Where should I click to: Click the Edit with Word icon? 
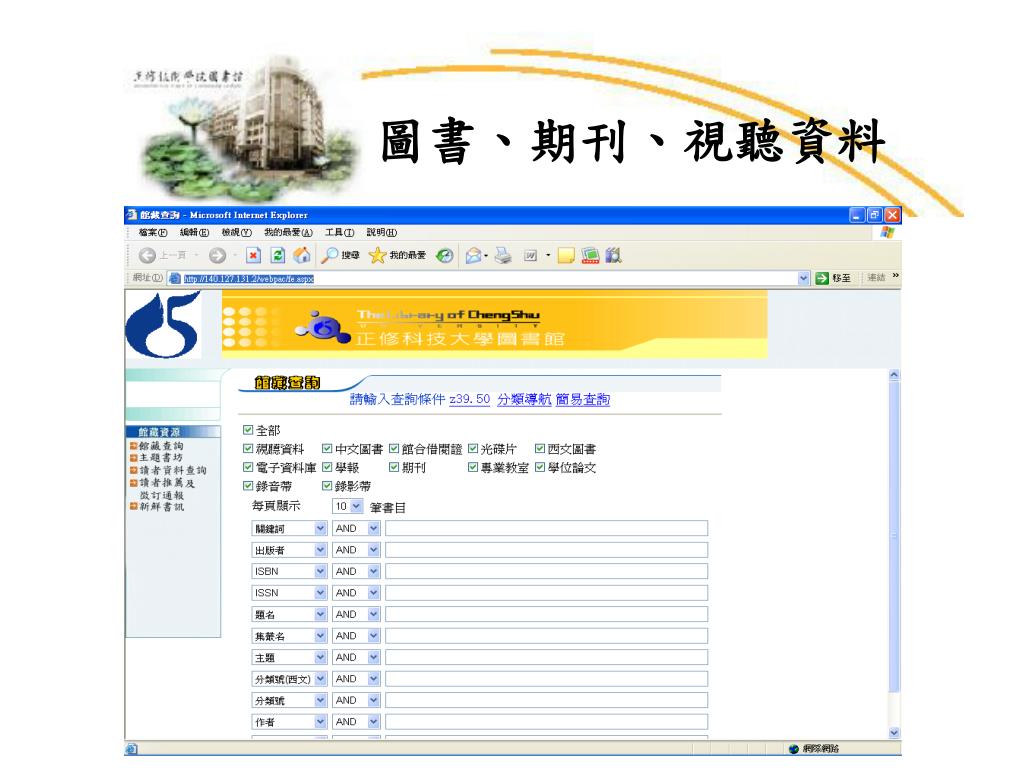click(530, 255)
